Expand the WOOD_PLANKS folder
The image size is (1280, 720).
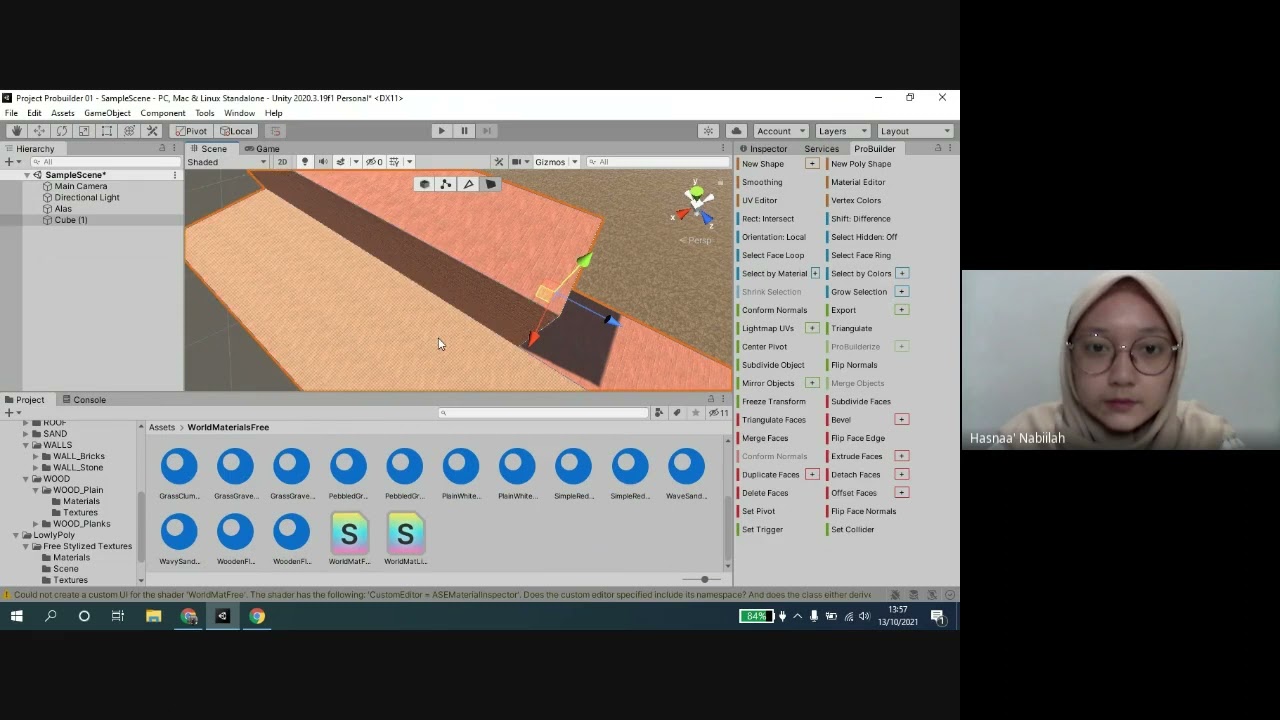(x=35, y=524)
